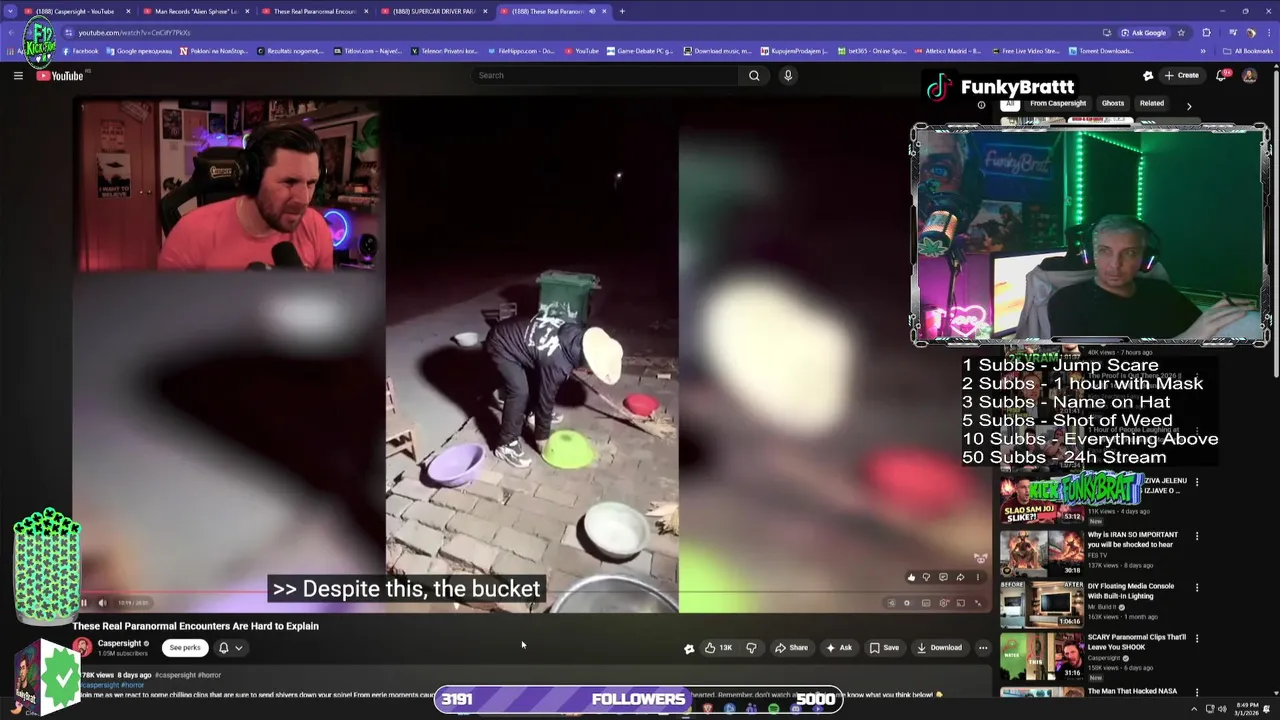This screenshot has height=720, width=1280.
Task: Click the comment icon in the player overlay
Action: pyautogui.click(x=942, y=577)
